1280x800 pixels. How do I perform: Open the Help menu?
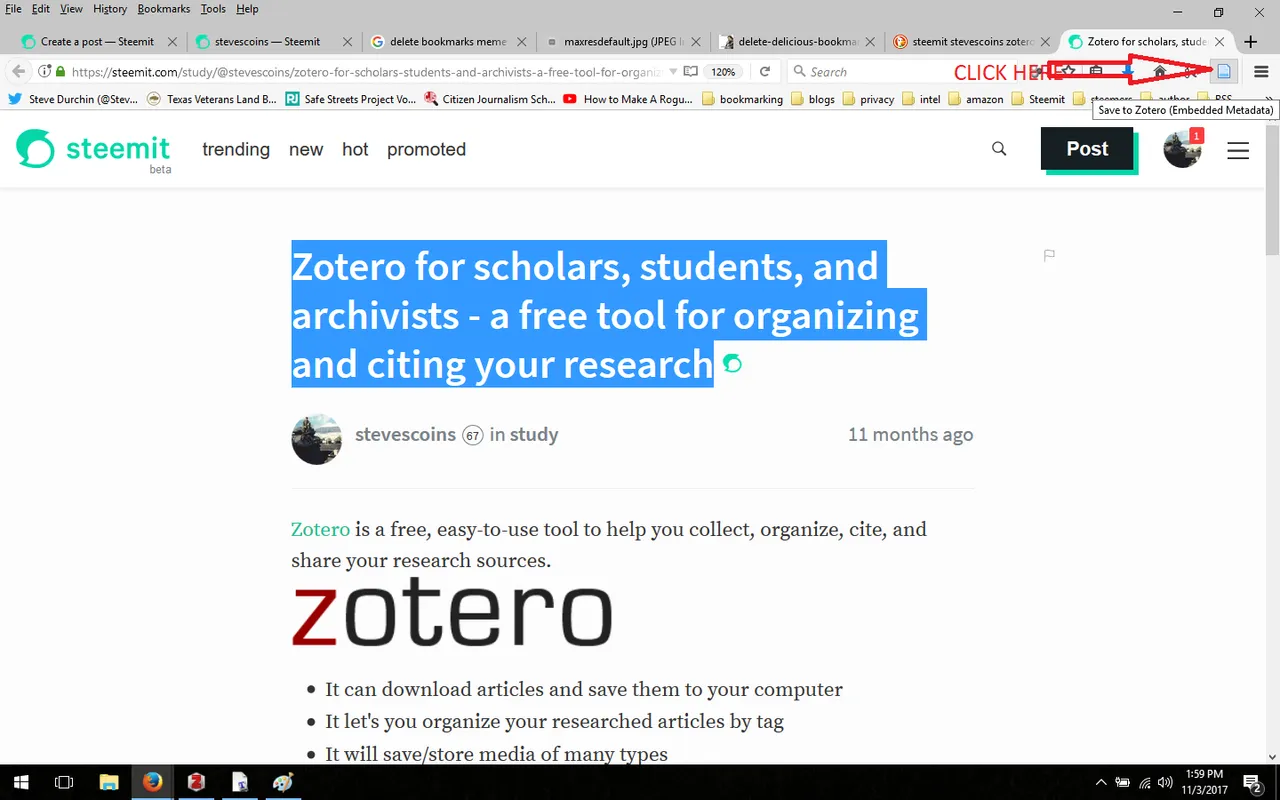tap(247, 9)
